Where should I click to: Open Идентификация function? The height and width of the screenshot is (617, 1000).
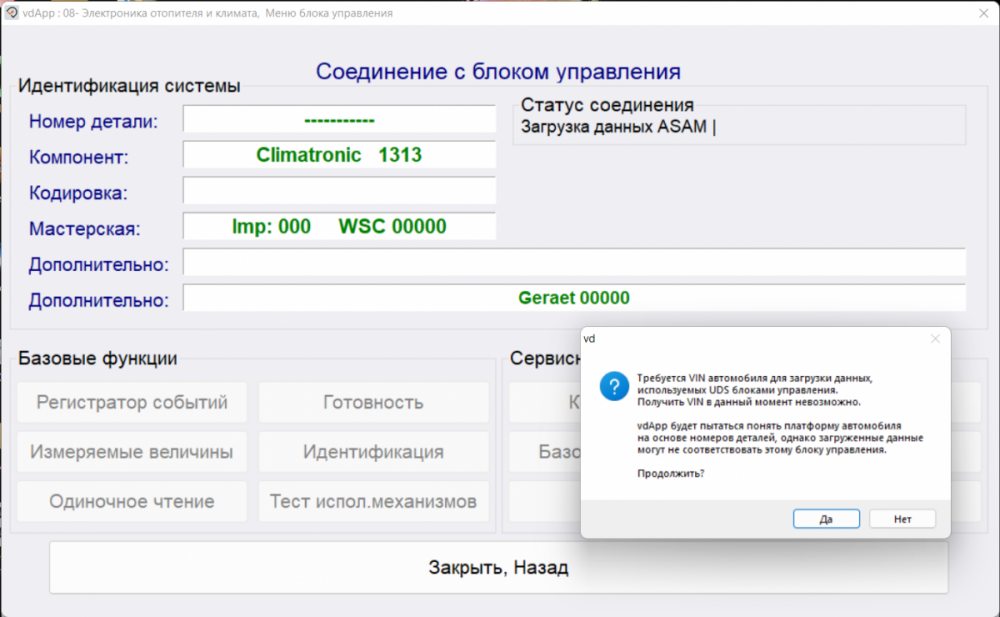tap(374, 452)
